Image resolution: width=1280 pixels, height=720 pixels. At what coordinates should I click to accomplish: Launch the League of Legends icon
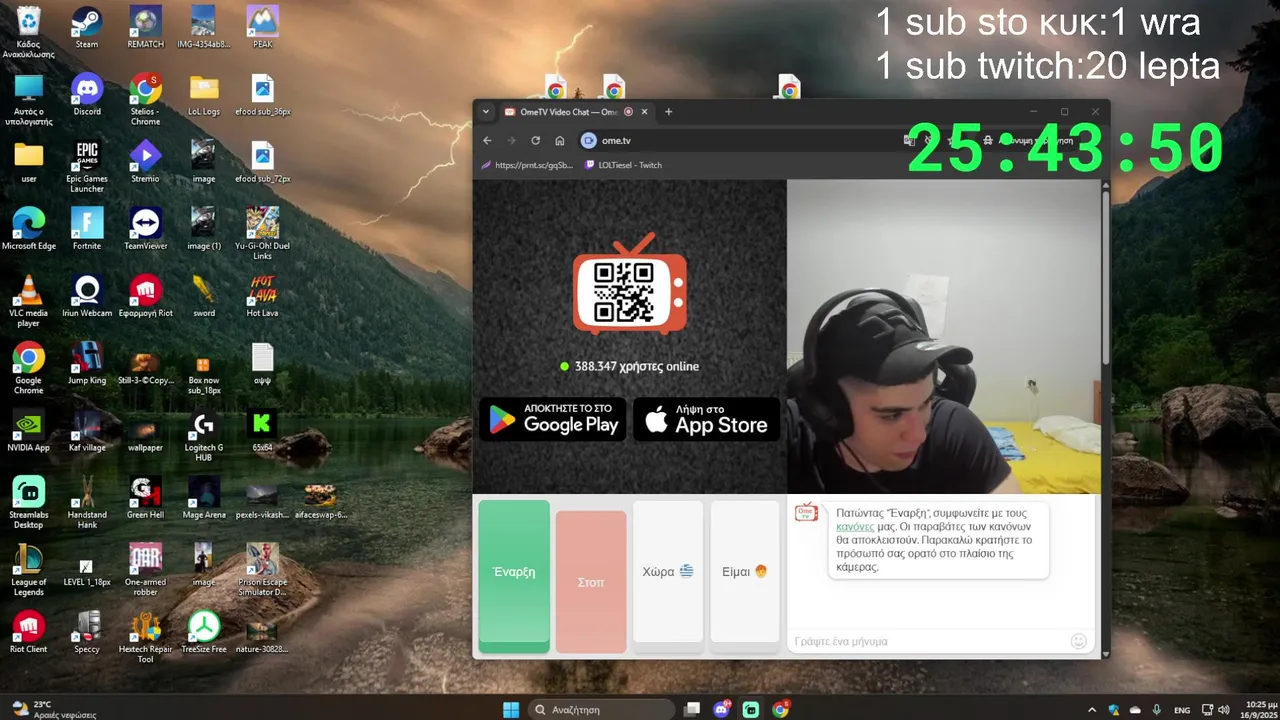[28, 569]
